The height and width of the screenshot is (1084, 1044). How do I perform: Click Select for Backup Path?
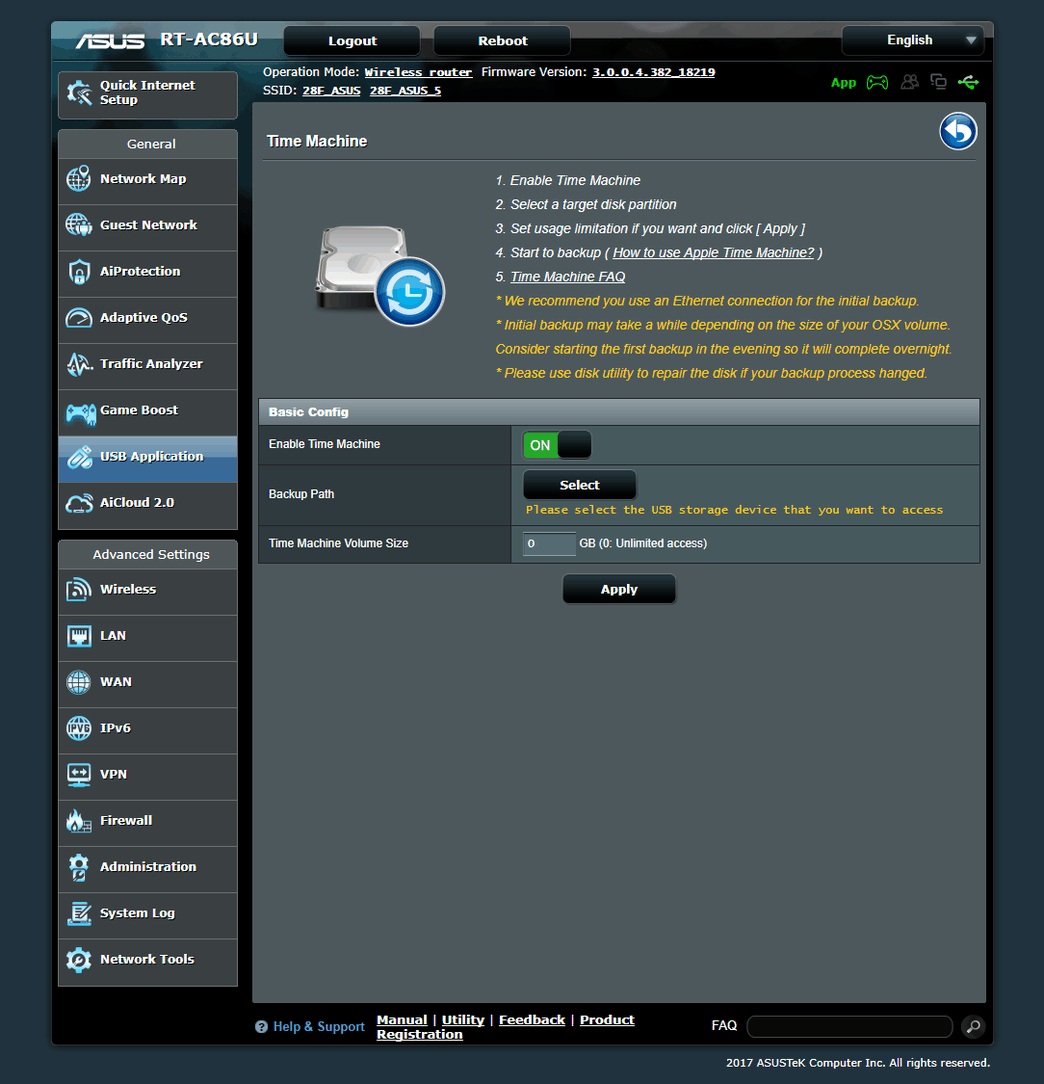pyautogui.click(x=579, y=485)
